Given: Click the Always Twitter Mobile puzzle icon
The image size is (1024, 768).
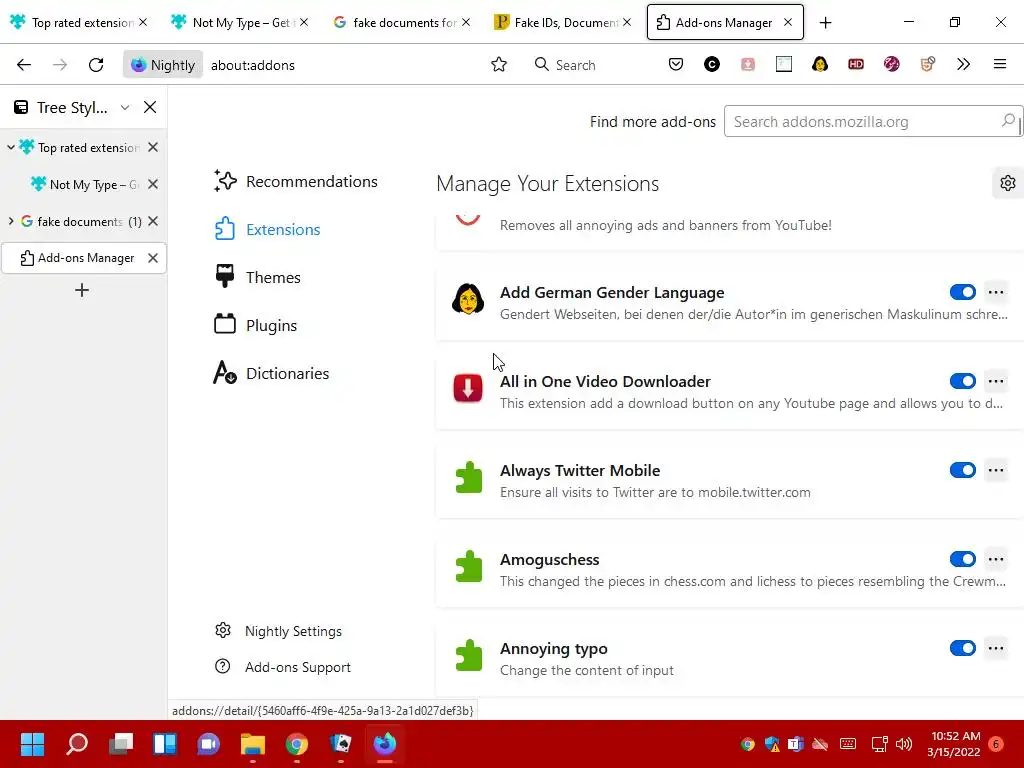Looking at the screenshot, I should (x=468, y=477).
